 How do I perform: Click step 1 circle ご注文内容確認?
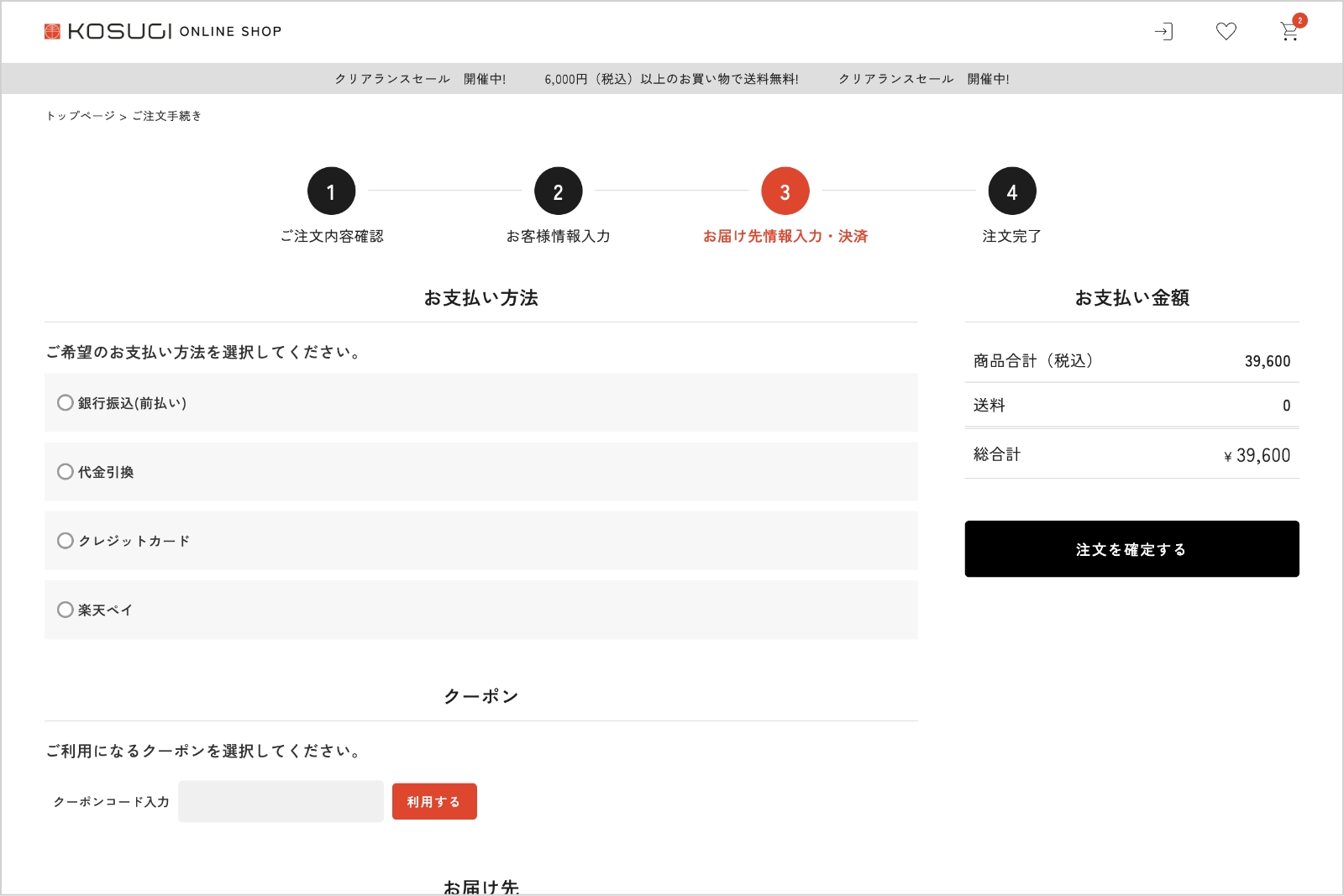tap(332, 191)
